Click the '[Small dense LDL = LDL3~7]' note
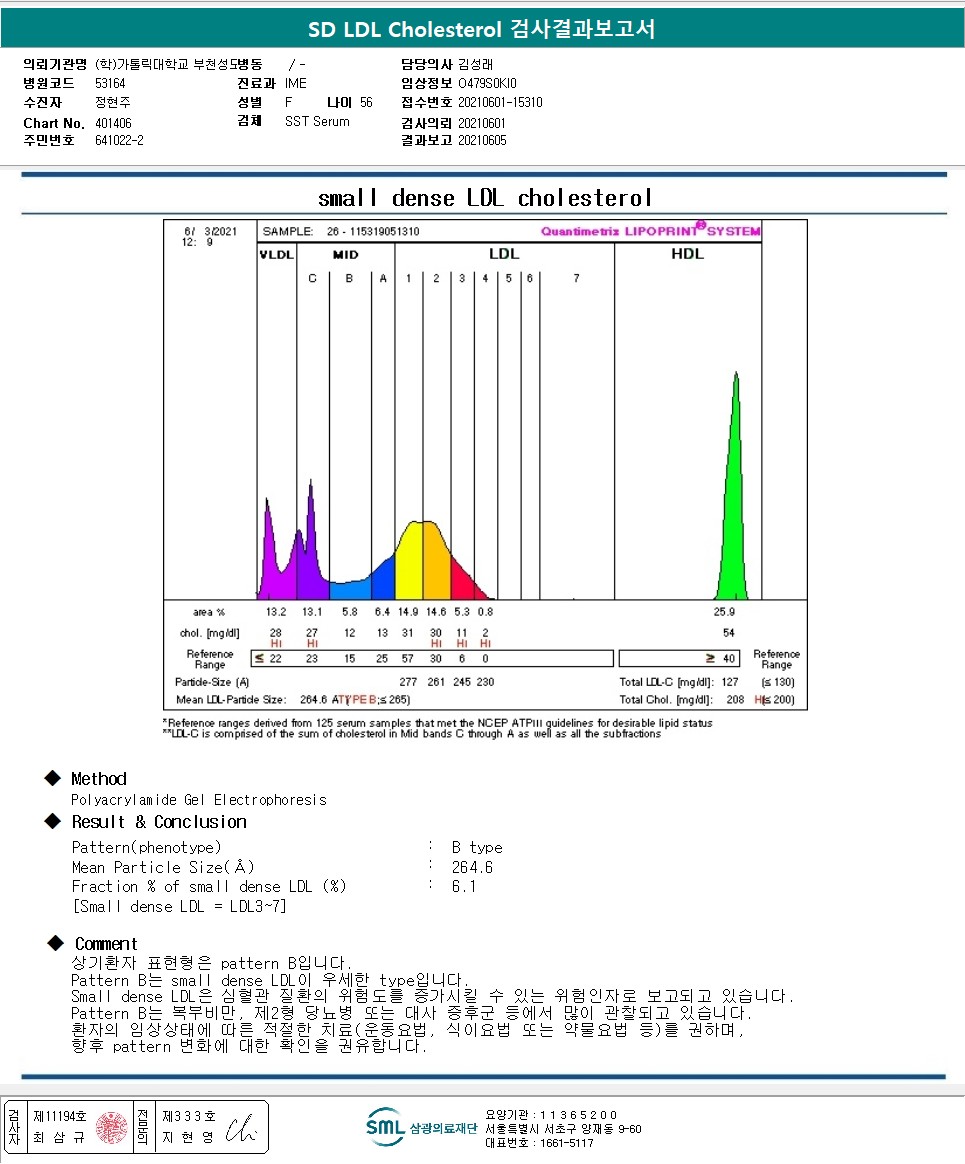The width and height of the screenshot is (965, 1164). tap(179, 906)
